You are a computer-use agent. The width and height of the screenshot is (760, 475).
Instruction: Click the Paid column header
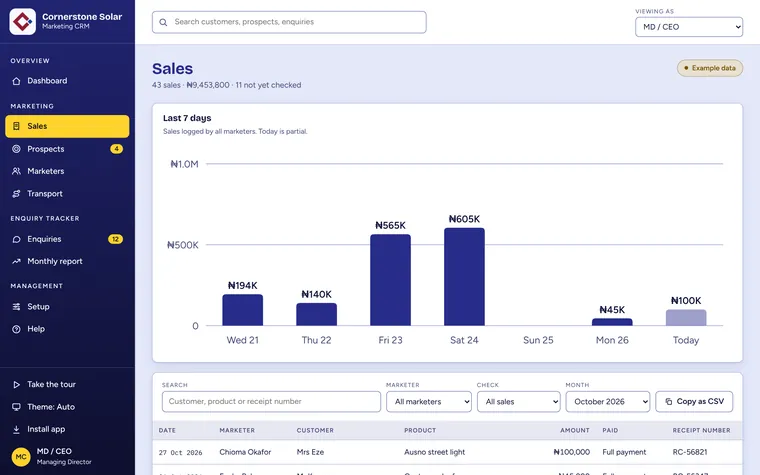(610, 430)
